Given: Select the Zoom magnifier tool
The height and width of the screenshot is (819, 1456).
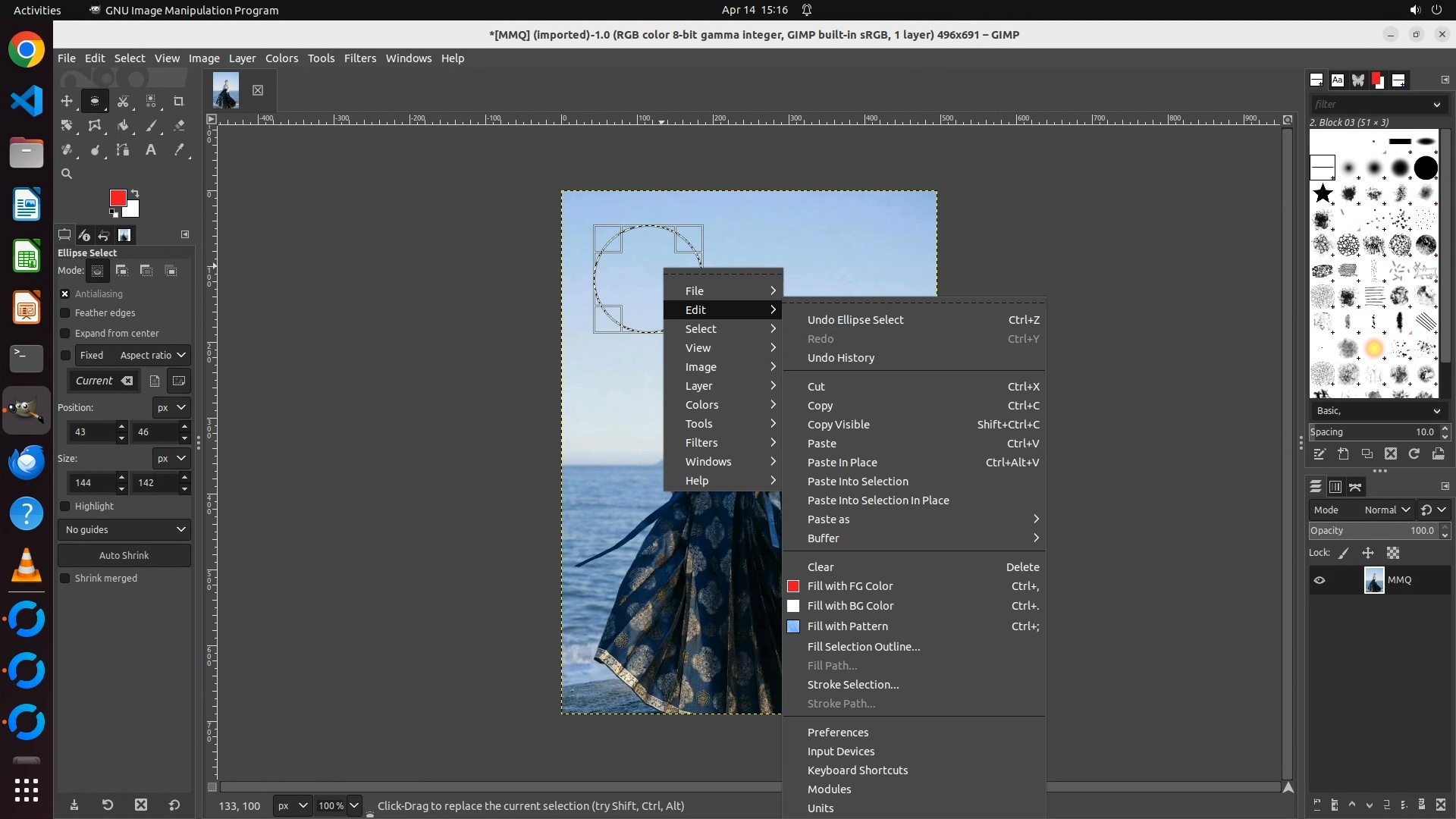Looking at the screenshot, I should (67, 174).
